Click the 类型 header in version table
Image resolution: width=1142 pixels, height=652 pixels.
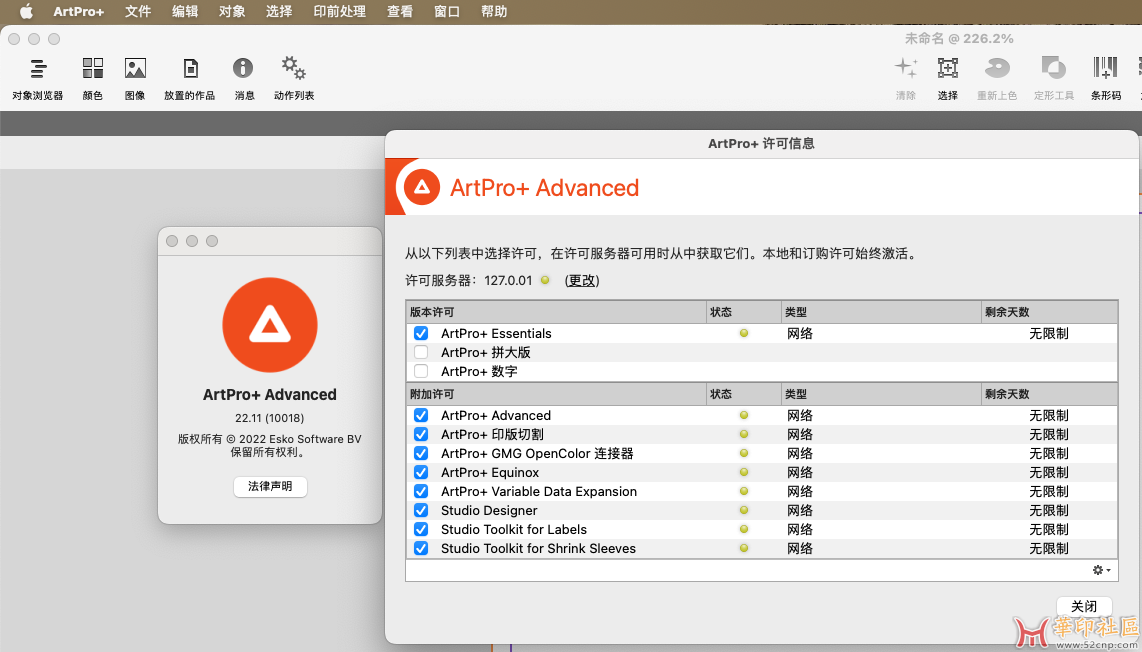[880, 312]
